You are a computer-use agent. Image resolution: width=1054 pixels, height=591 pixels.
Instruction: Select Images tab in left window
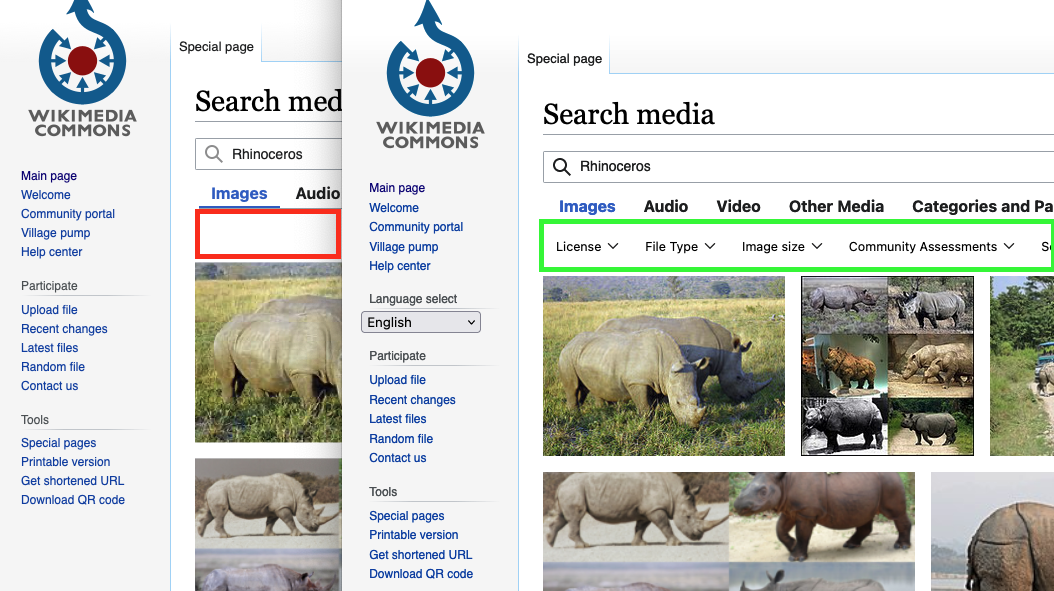point(239,194)
